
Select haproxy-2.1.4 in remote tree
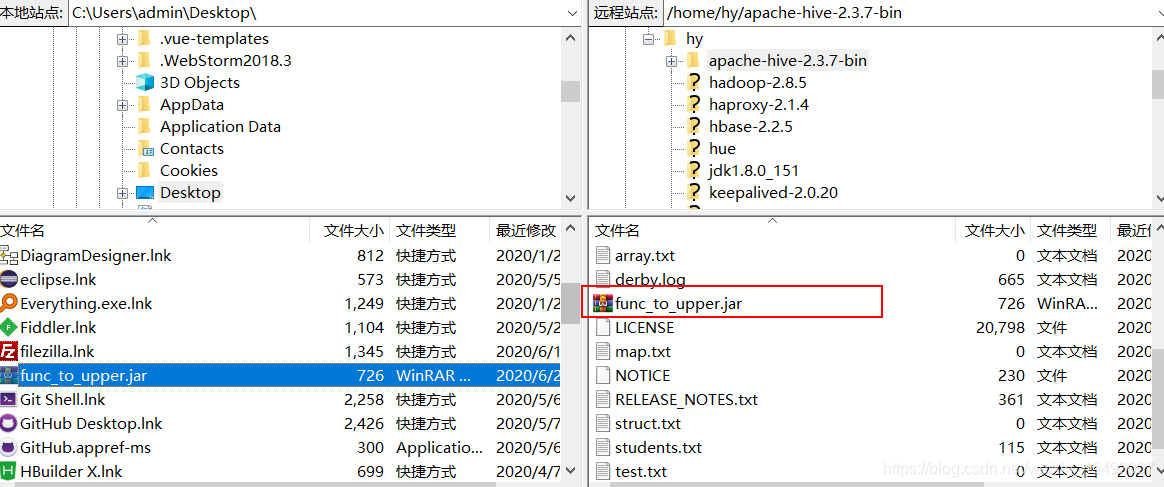point(759,105)
